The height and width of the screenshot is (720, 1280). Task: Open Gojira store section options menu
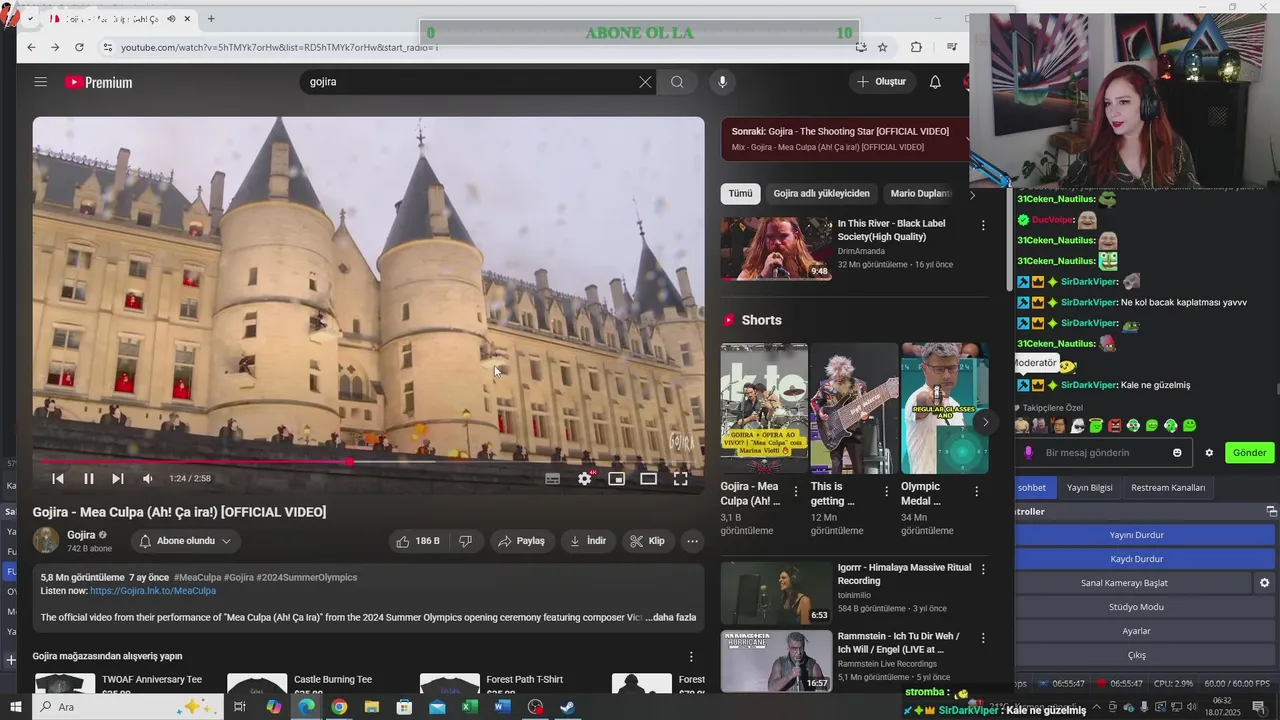coord(690,657)
